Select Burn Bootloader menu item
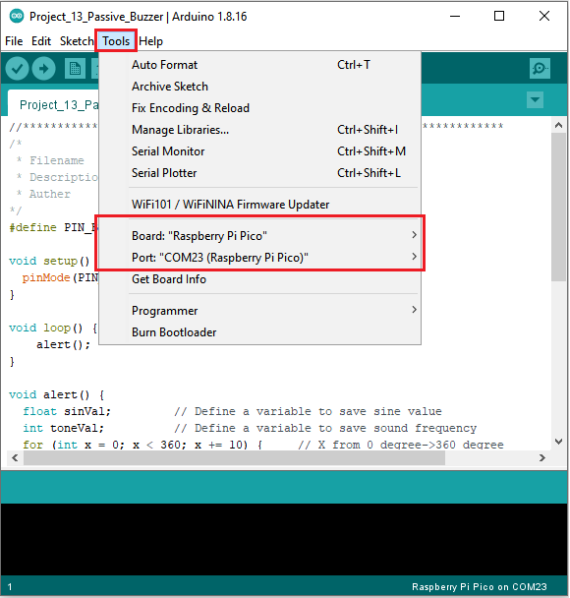This screenshot has width=570, height=598. pyautogui.click(x=260, y=332)
